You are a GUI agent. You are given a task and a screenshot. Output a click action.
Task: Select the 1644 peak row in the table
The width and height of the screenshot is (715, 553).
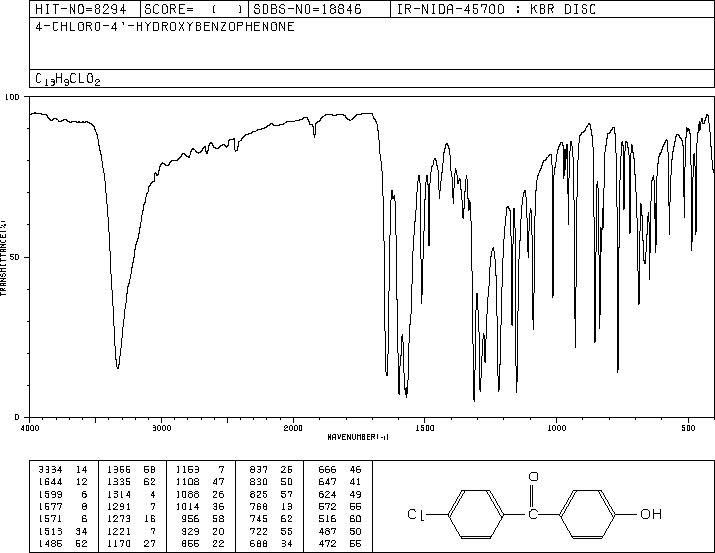63,482
